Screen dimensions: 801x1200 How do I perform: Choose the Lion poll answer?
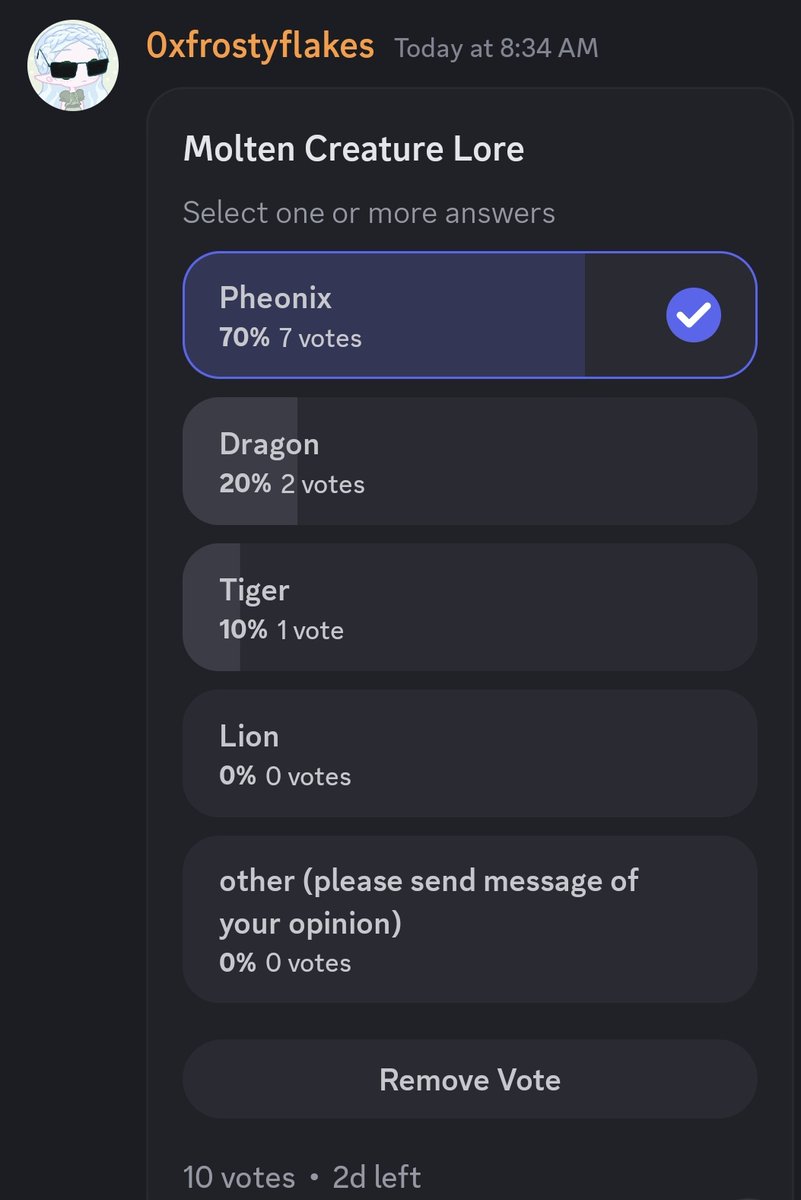pos(469,753)
